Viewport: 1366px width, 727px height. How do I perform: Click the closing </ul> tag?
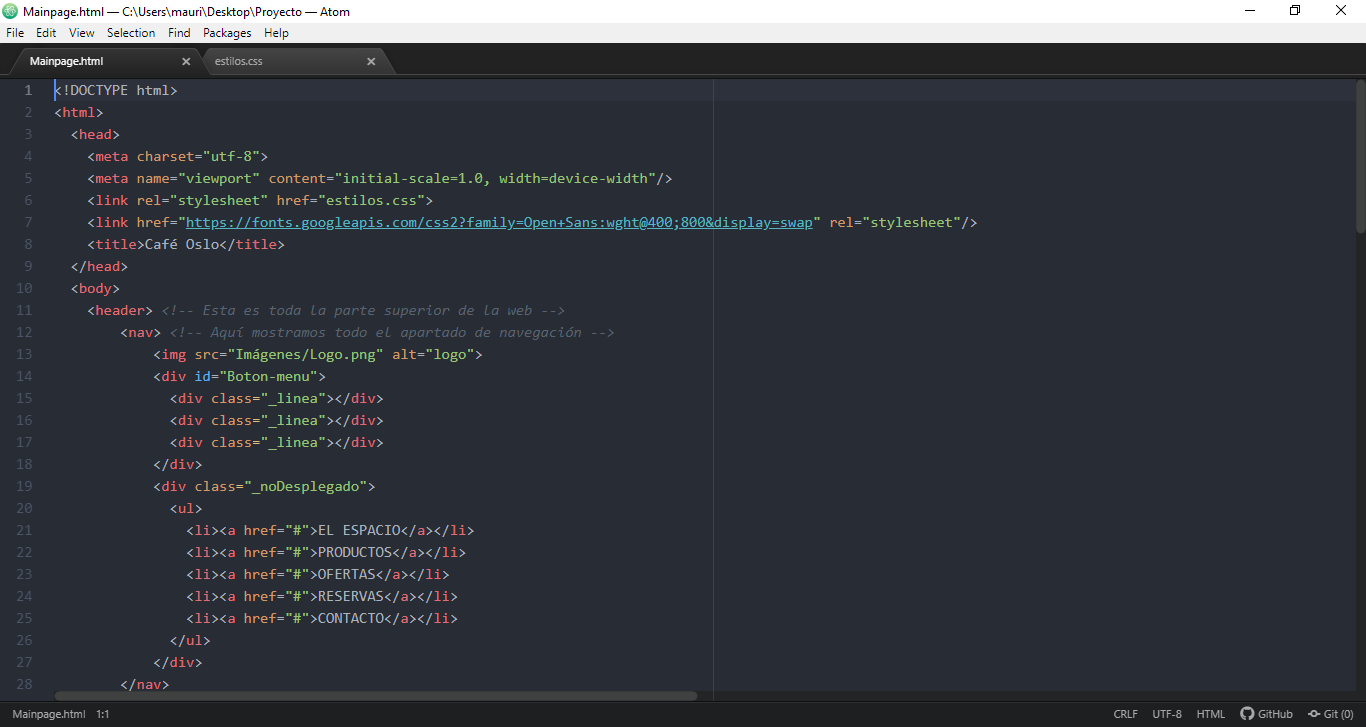[190, 640]
